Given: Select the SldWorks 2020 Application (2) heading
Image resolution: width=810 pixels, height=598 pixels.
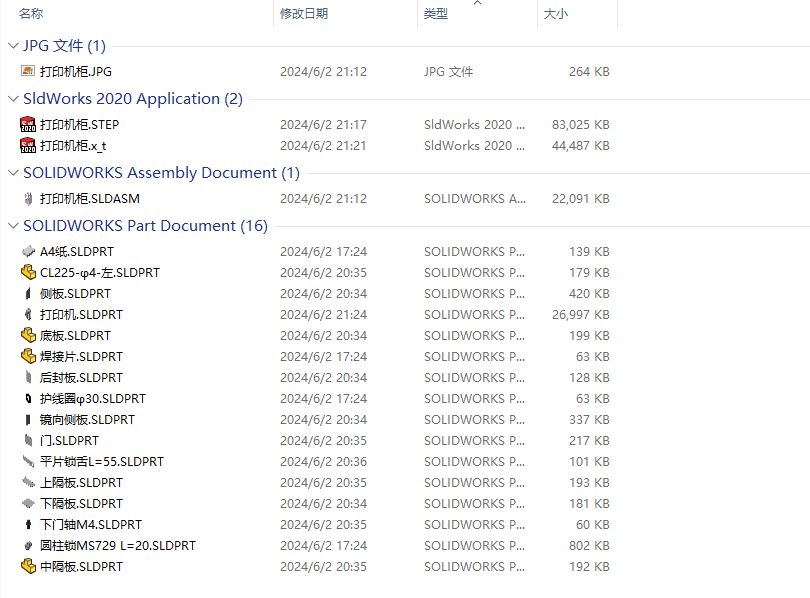Looking at the screenshot, I should [x=133, y=99].
